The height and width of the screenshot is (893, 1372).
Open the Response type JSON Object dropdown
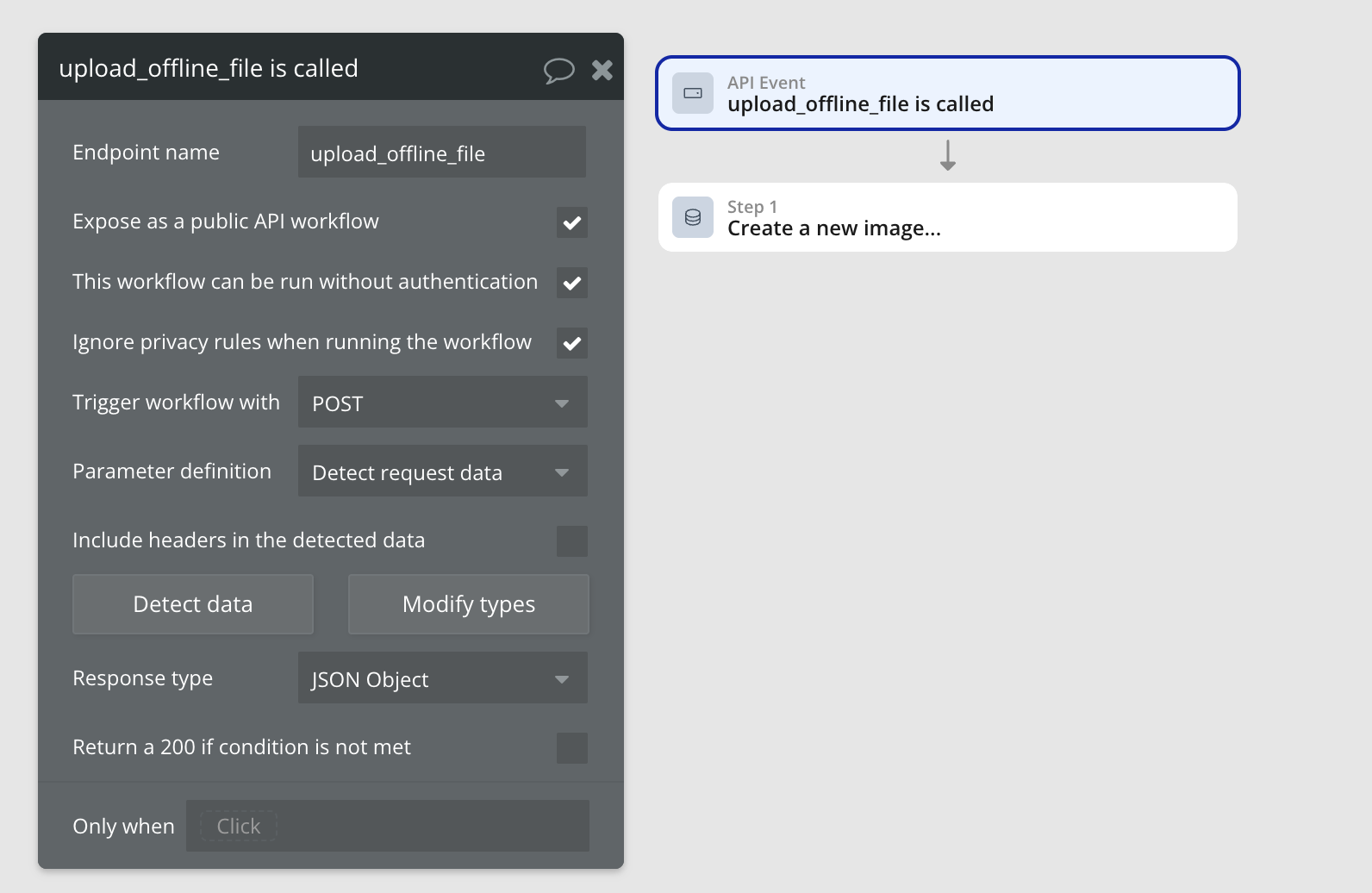pos(442,678)
